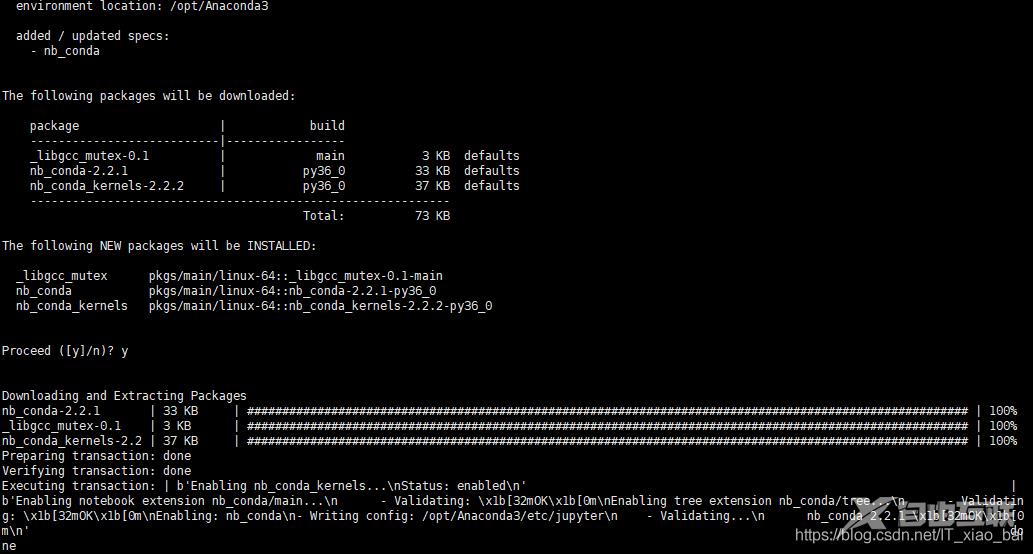1033x554 pixels.
Task: Click 'Downloading and Extracting Packages' line
Action: tap(124, 395)
